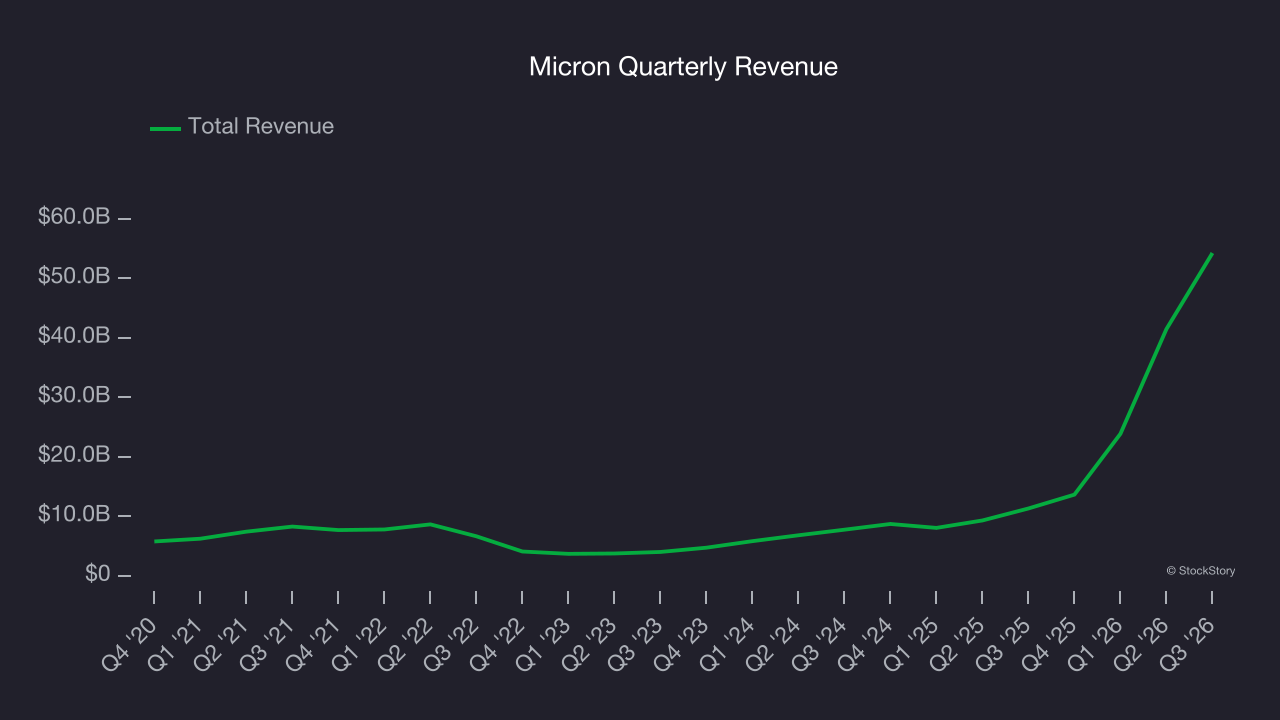Select the 'Total Revenue' legend label
The height and width of the screenshot is (720, 1280).
coord(261,127)
